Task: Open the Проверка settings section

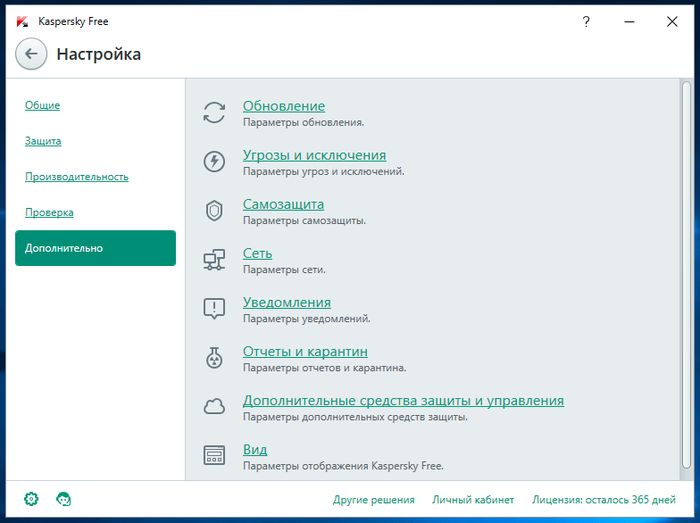Action: click(49, 212)
